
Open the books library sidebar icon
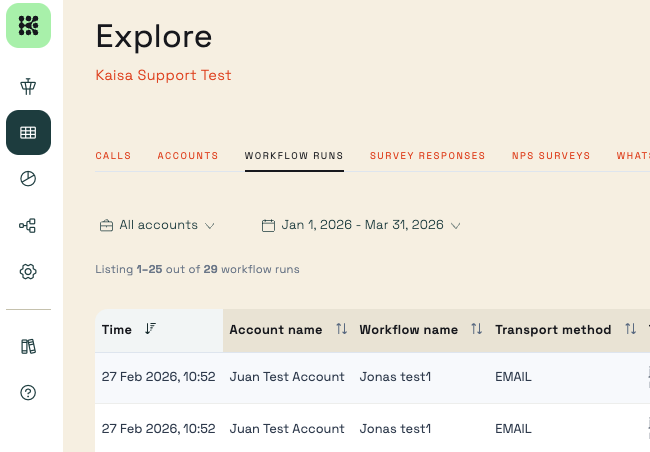(28, 346)
